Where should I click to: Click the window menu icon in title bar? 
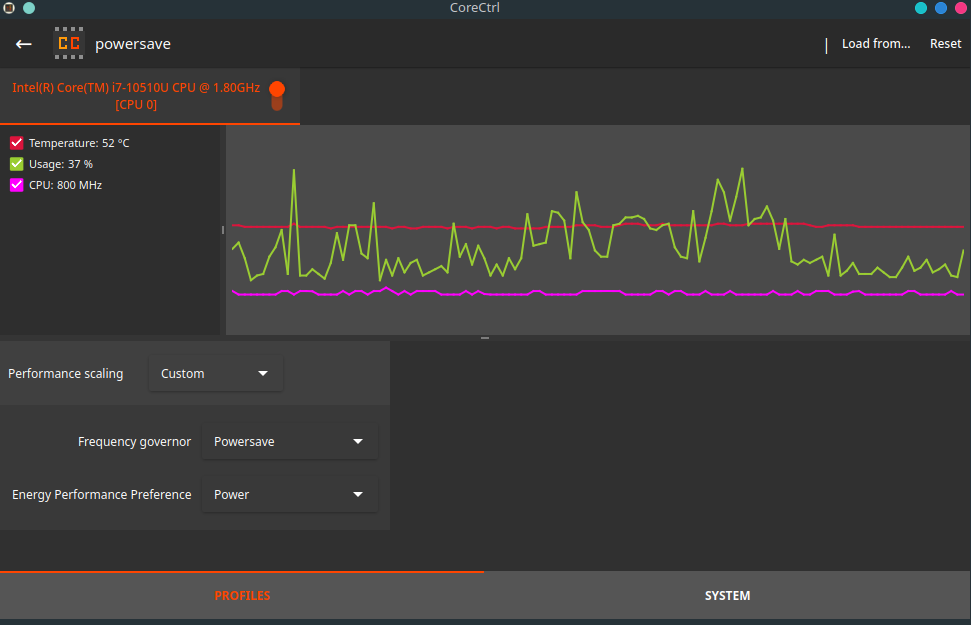9,8
